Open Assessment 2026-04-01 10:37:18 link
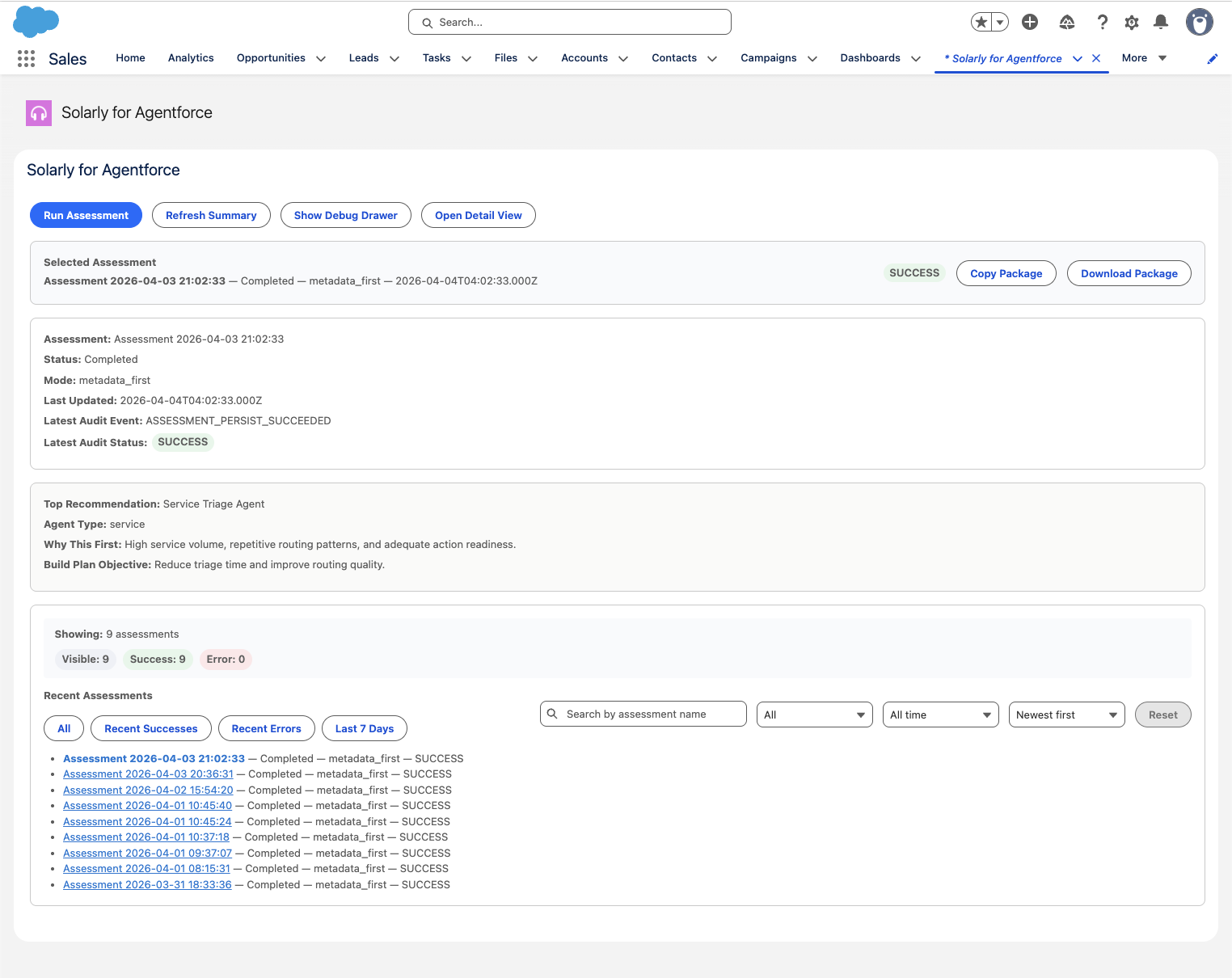Image resolution: width=1232 pixels, height=978 pixels. (146, 837)
